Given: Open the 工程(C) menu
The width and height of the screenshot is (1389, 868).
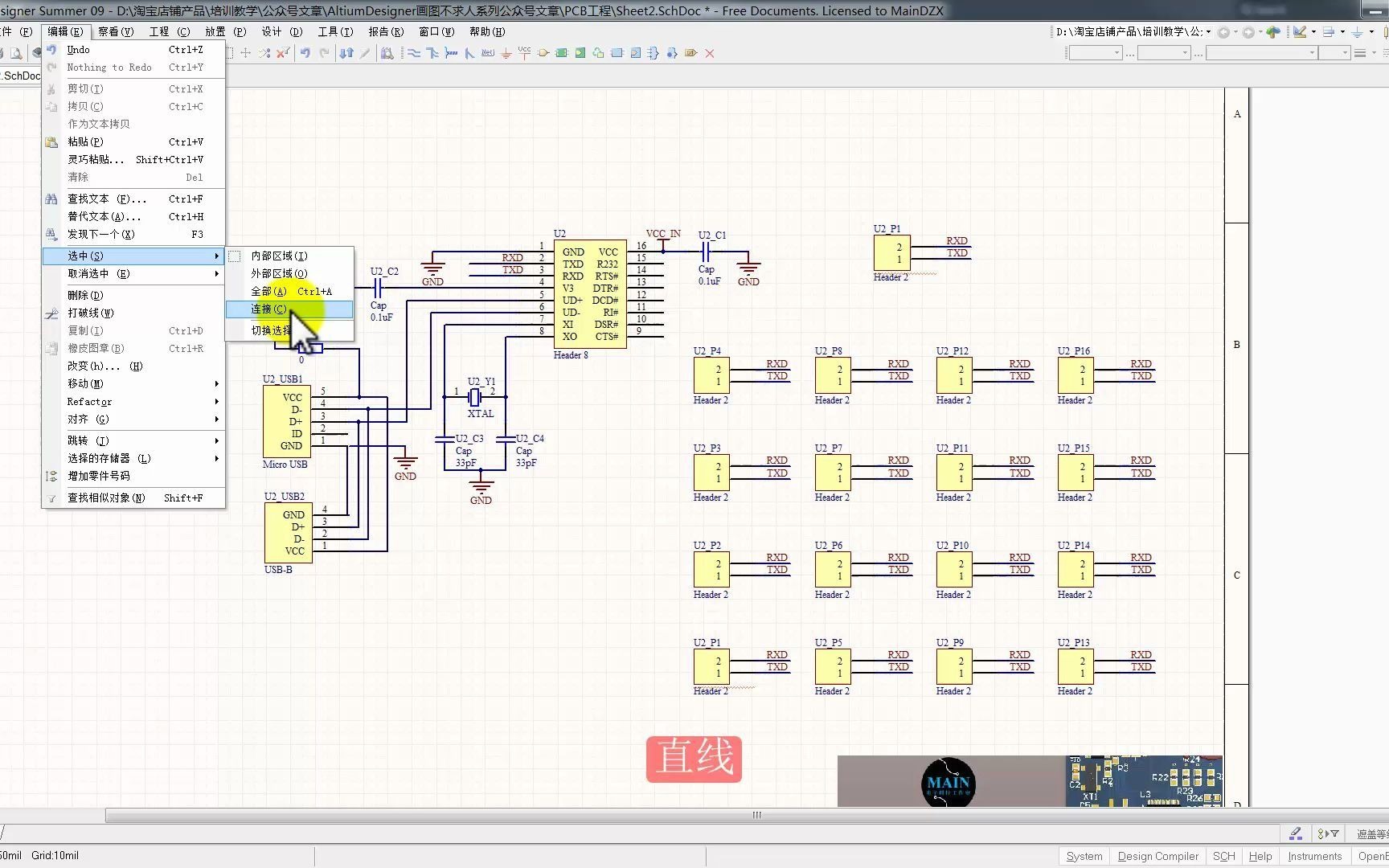Looking at the screenshot, I should pyautogui.click(x=170, y=31).
